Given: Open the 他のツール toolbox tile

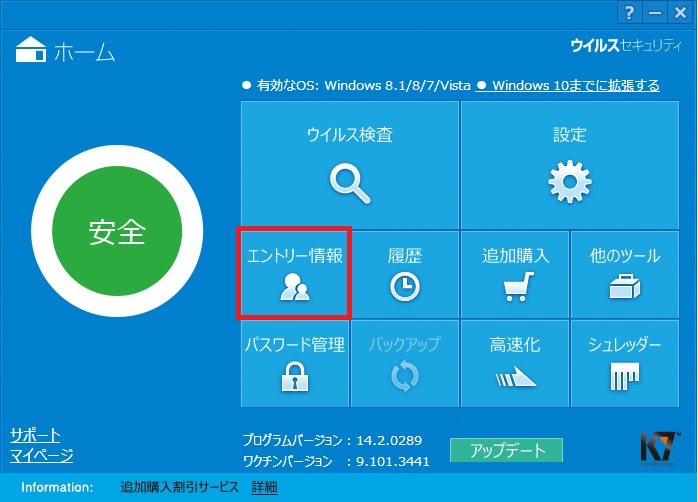Looking at the screenshot, I should 625,274.
